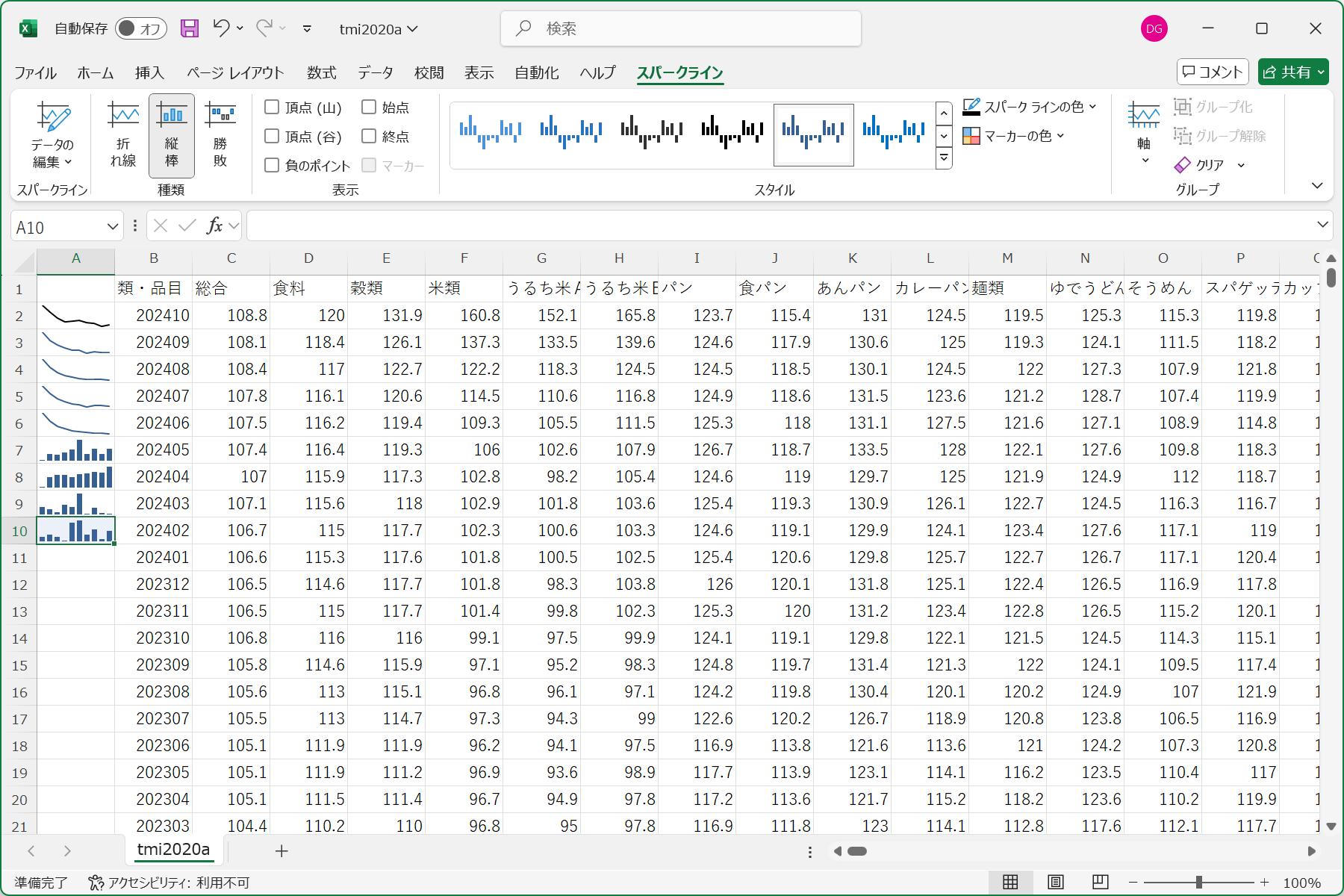The image size is (1344, 896).
Task: Zoom out with the minus icon
Action: tap(1134, 883)
